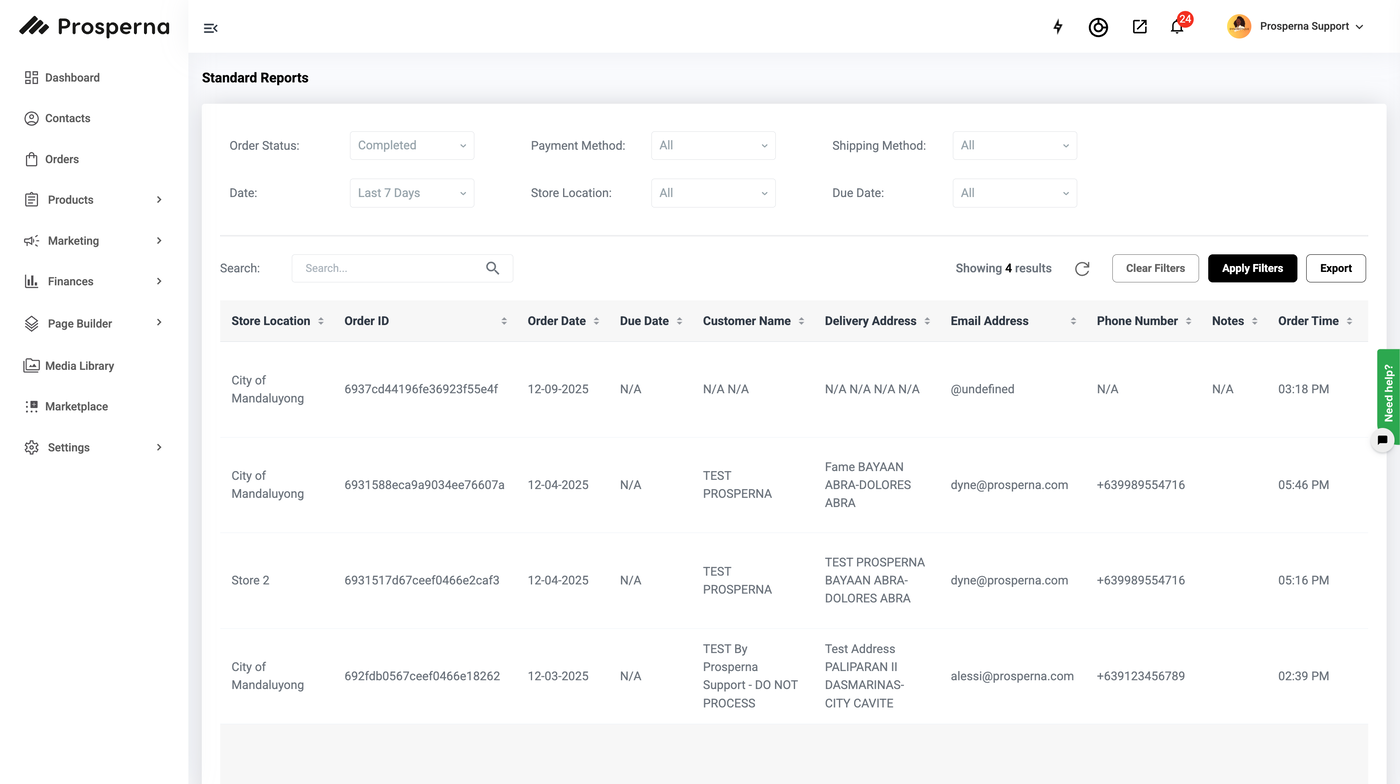Focus the Search input field
The height and width of the screenshot is (784, 1400).
tap(402, 268)
